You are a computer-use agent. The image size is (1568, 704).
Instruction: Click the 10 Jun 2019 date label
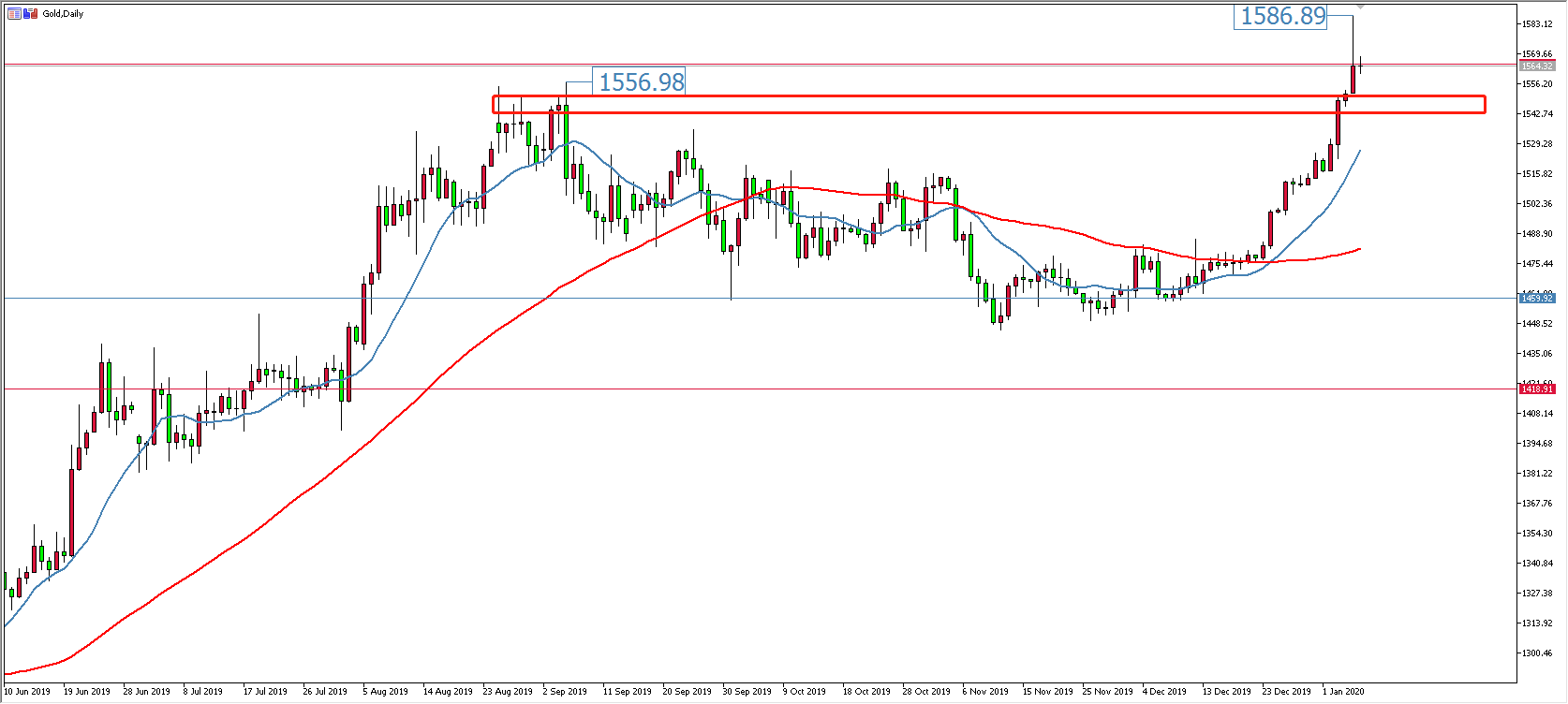point(28,692)
